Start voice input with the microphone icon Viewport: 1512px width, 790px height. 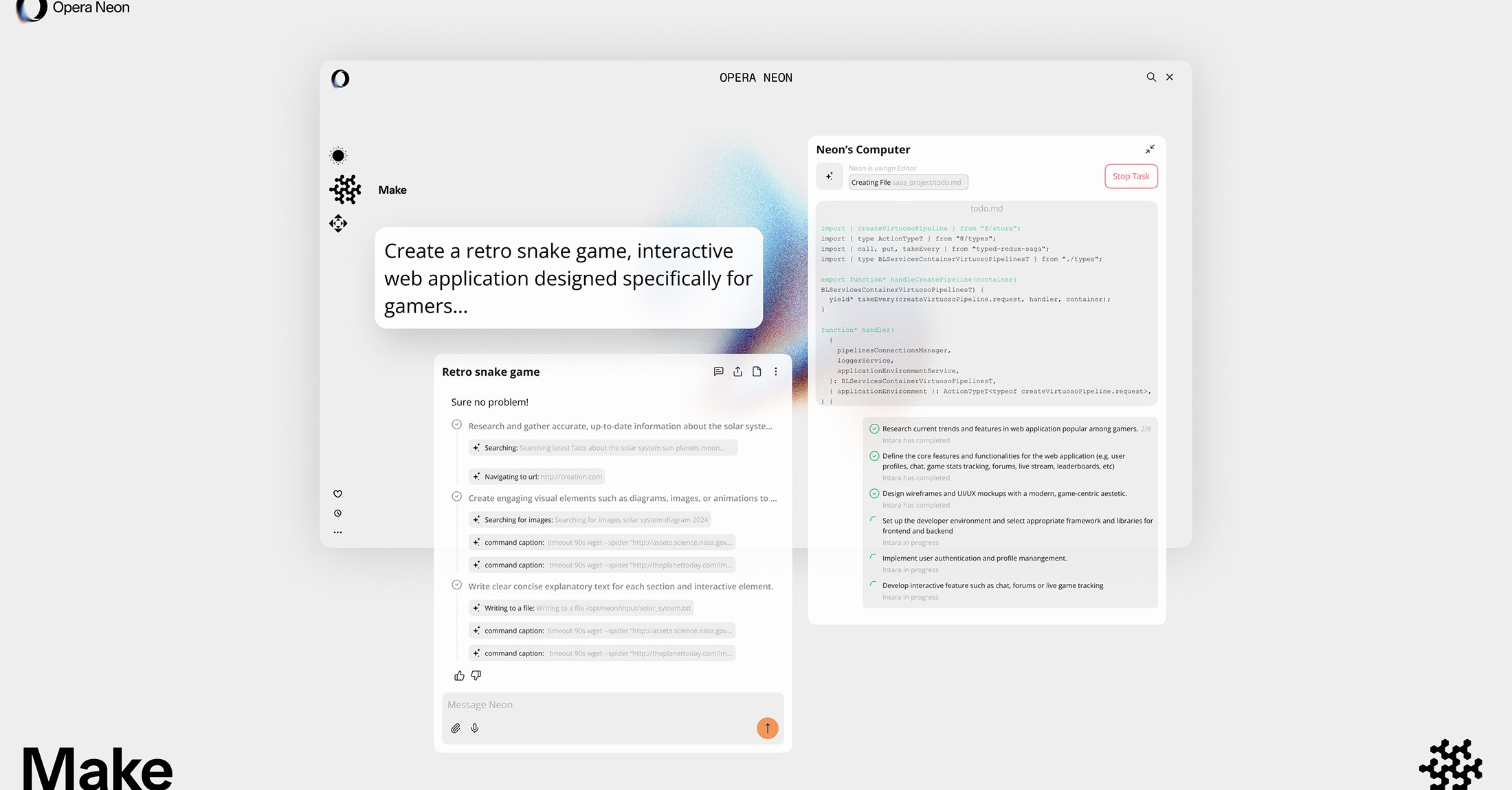click(475, 728)
